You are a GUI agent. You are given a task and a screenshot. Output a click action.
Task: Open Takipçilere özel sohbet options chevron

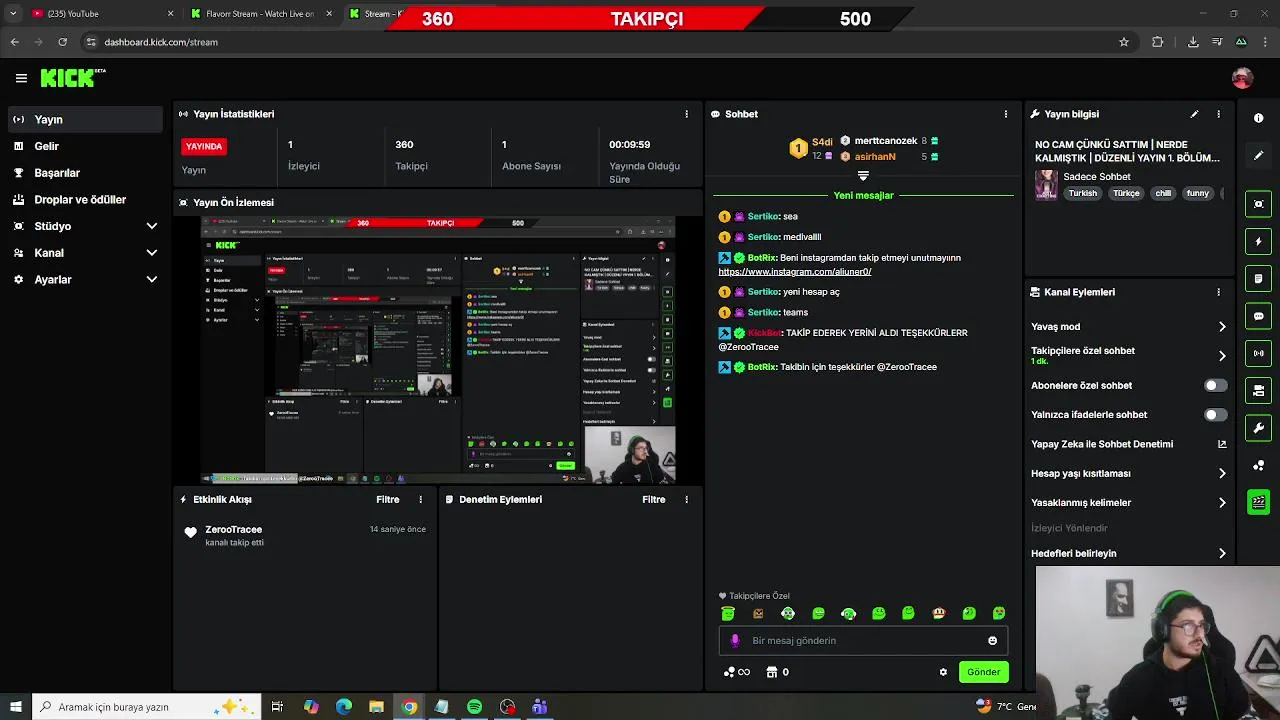click(1222, 355)
